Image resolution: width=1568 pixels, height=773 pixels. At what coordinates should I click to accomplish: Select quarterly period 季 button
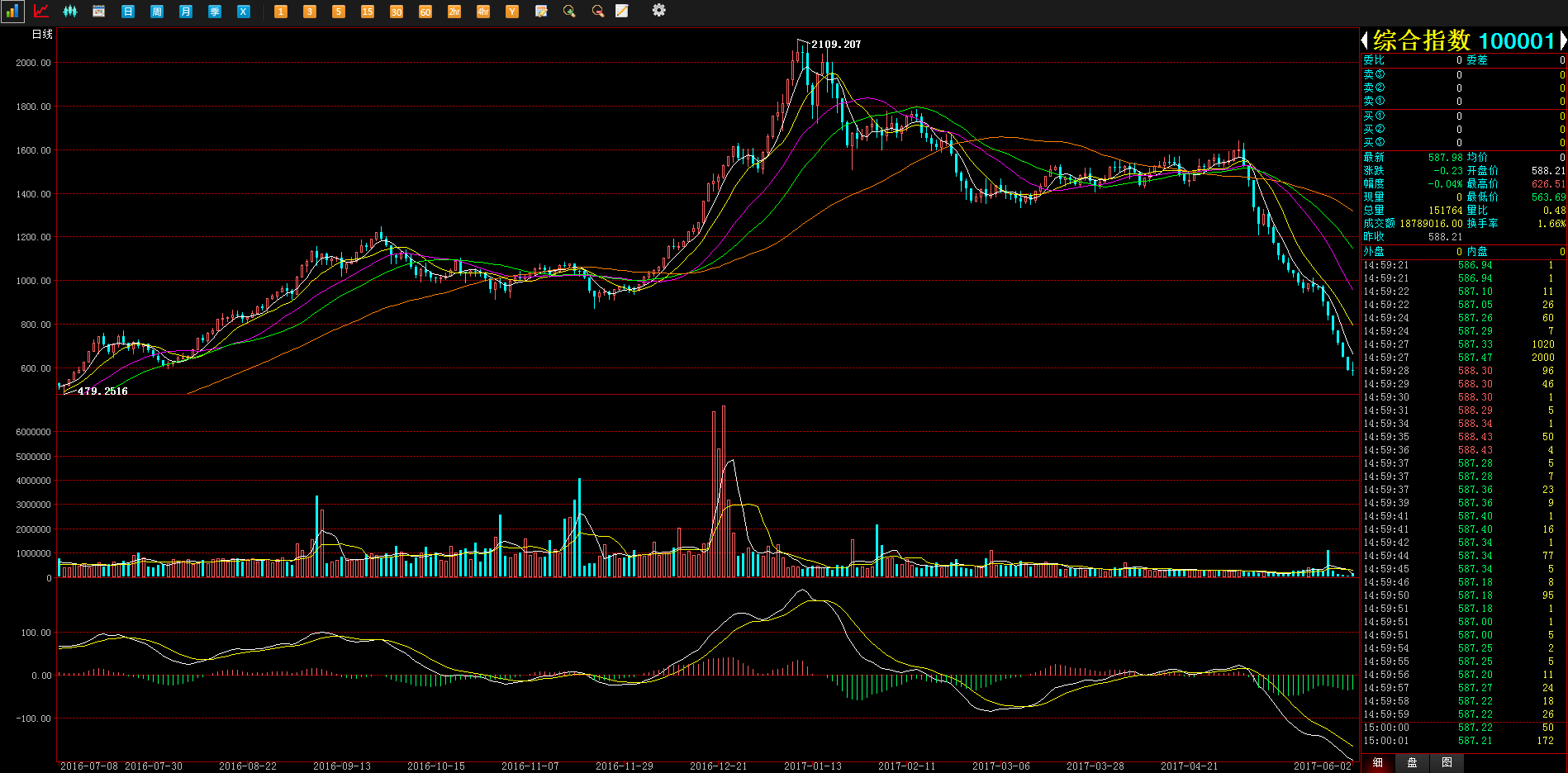(x=215, y=11)
